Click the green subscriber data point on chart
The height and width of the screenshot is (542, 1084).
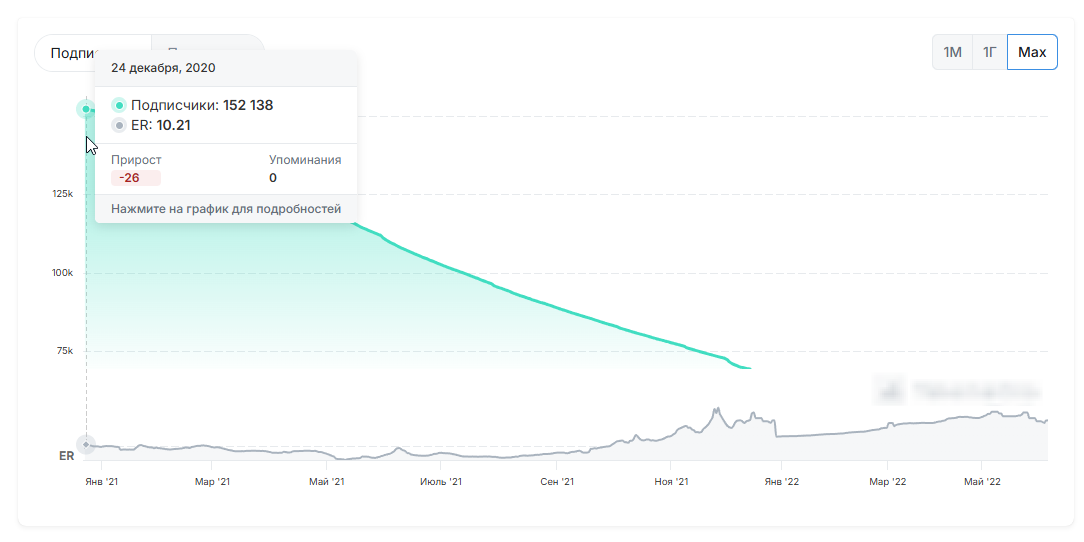(x=87, y=109)
